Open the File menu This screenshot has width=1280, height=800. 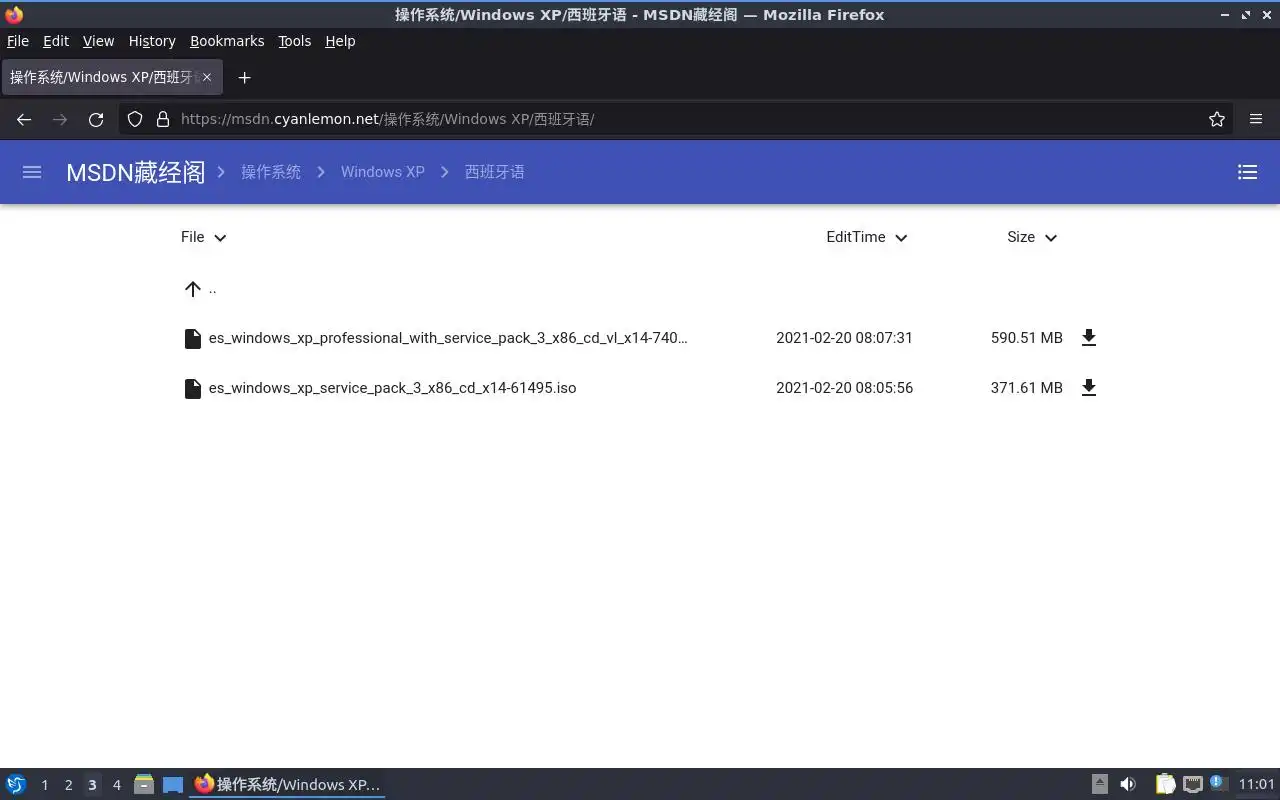click(18, 41)
